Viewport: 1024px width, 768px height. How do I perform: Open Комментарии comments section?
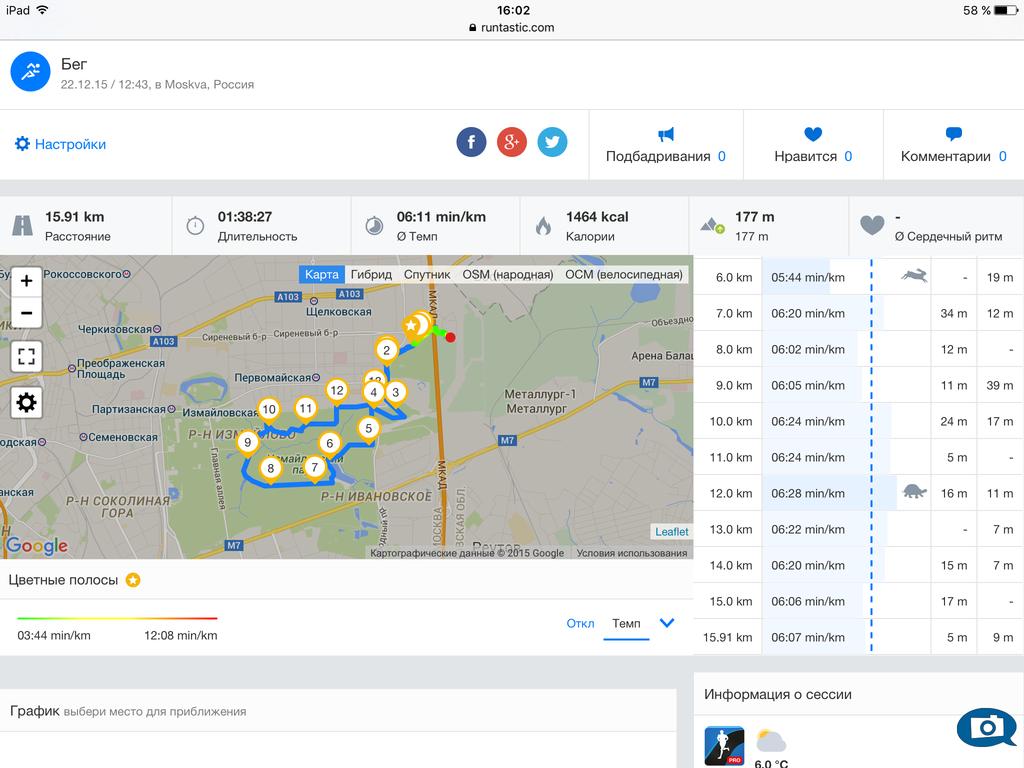[953, 145]
